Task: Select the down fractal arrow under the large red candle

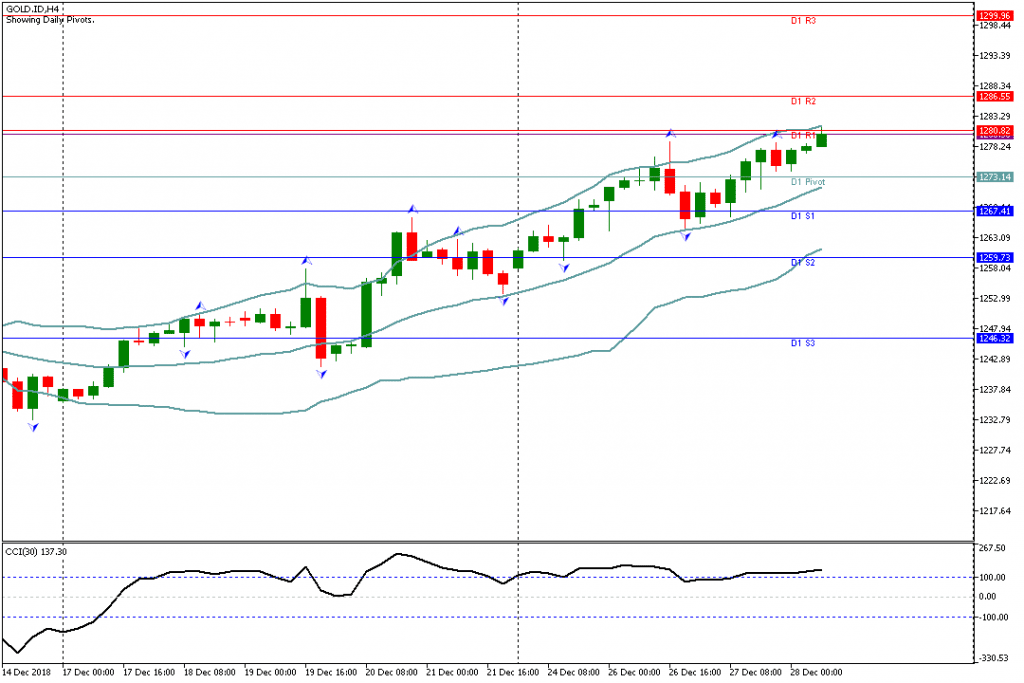Action: pyautogui.click(x=321, y=374)
